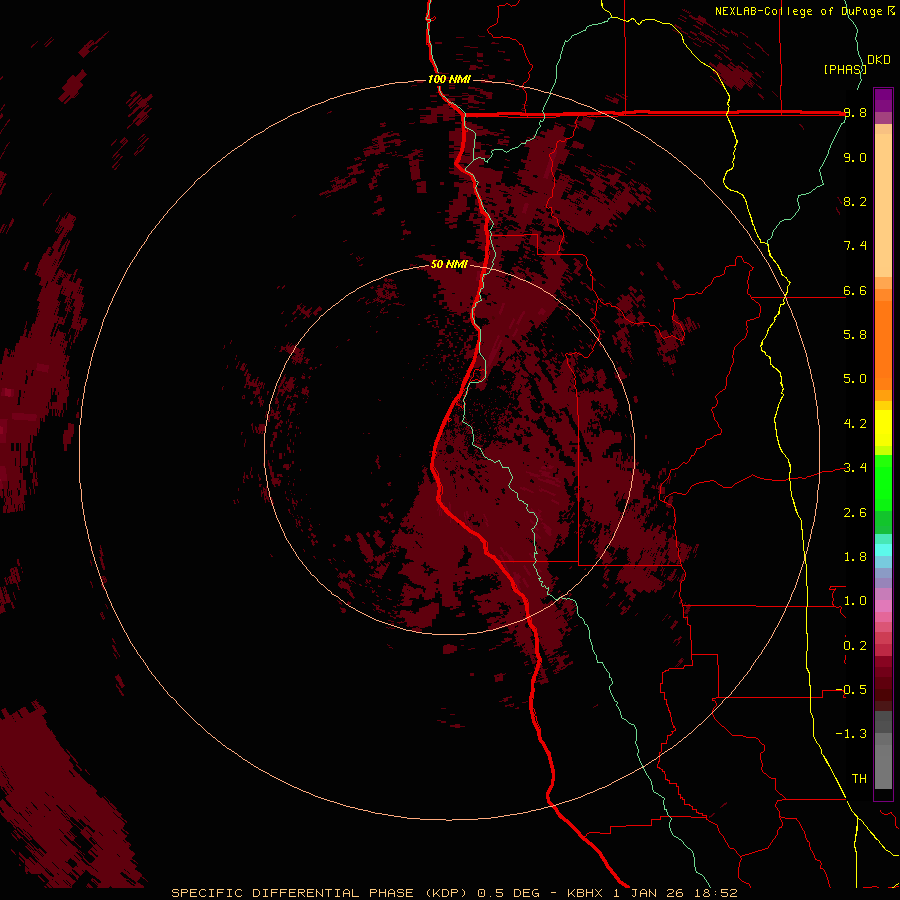This screenshot has width=900, height=900.
Task: Click the 8.2 value on the color scale
Action: tap(855, 201)
